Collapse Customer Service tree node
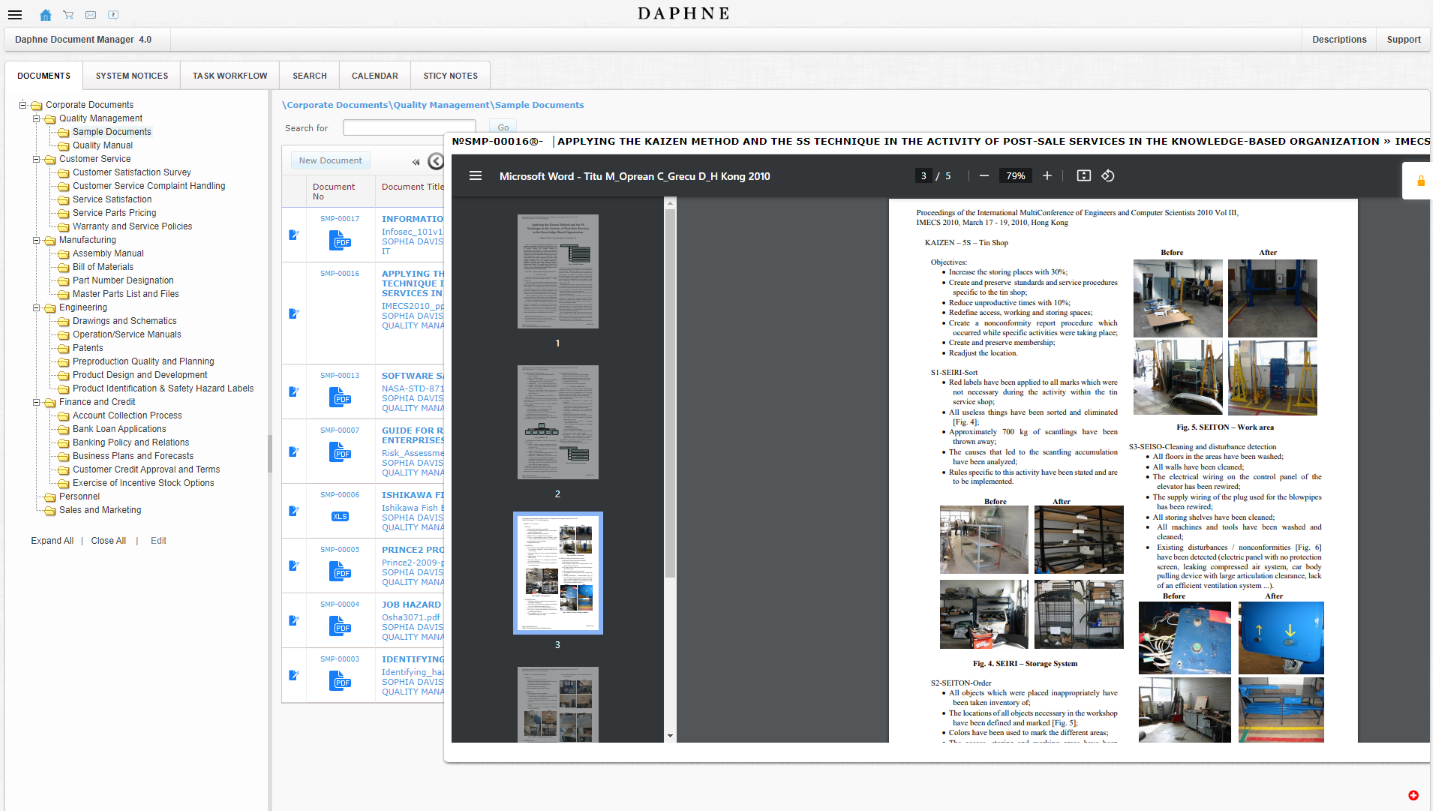 (x=36, y=159)
